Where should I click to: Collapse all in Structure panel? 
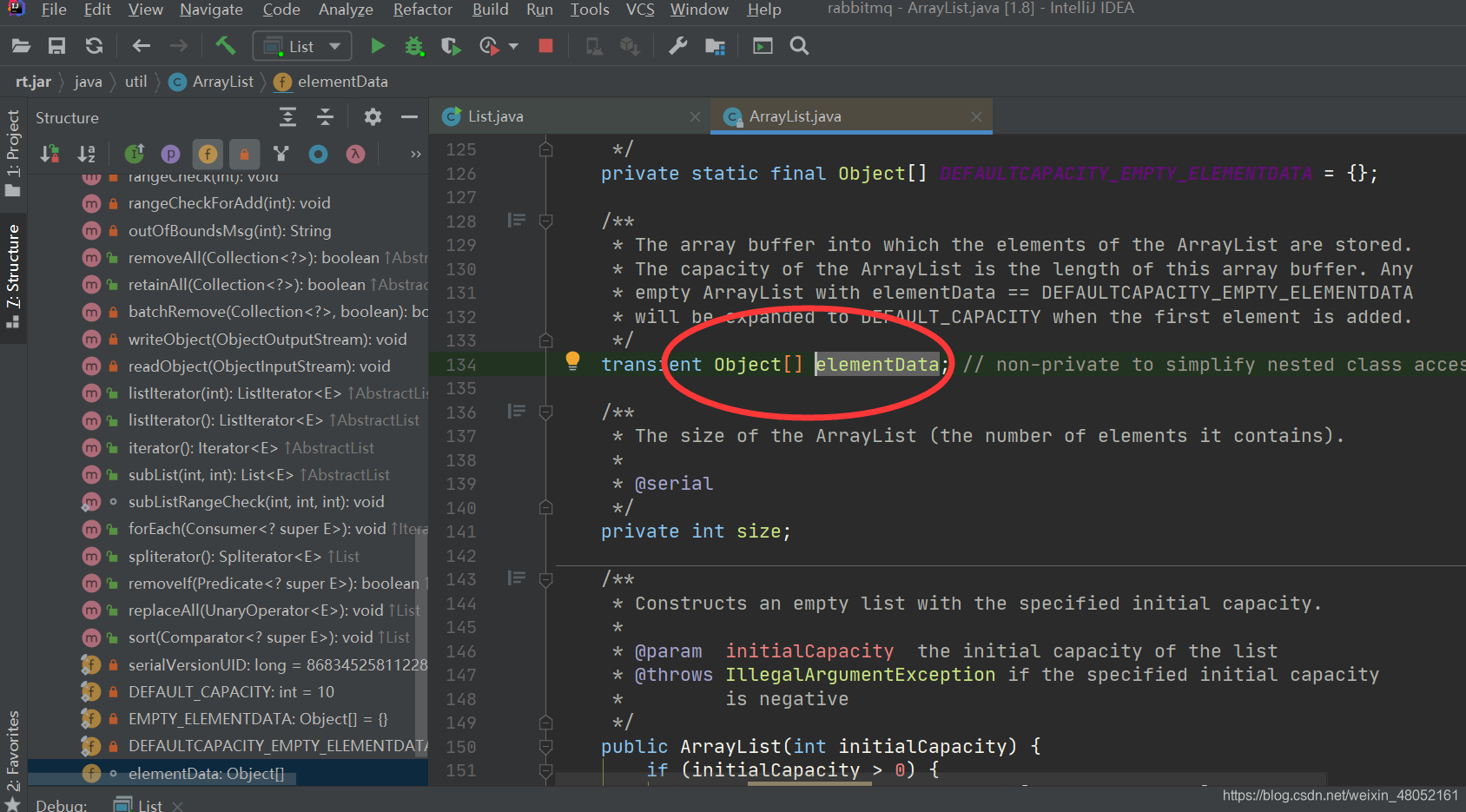pos(326,116)
